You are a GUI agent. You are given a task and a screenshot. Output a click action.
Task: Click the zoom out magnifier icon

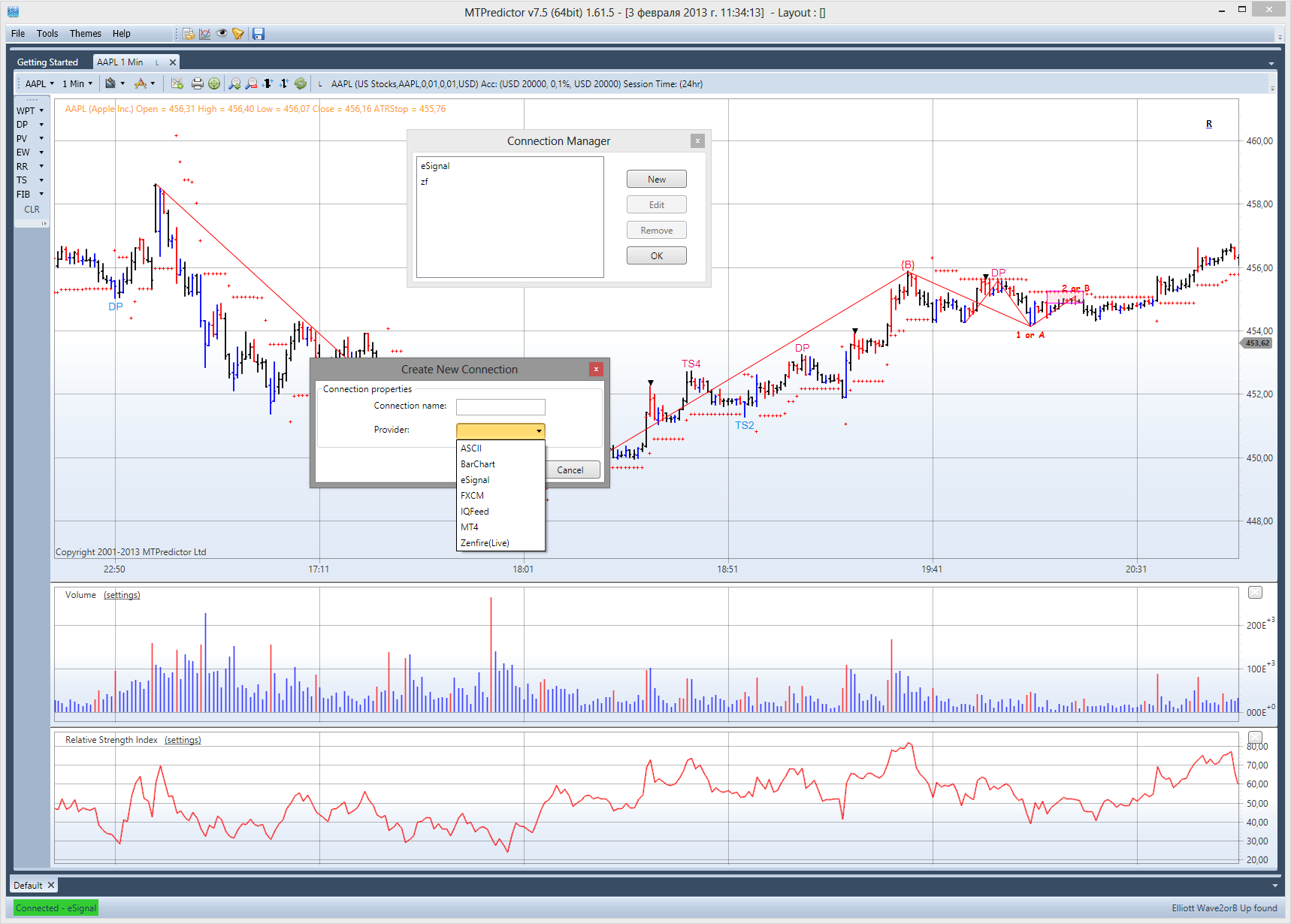[x=252, y=83]
